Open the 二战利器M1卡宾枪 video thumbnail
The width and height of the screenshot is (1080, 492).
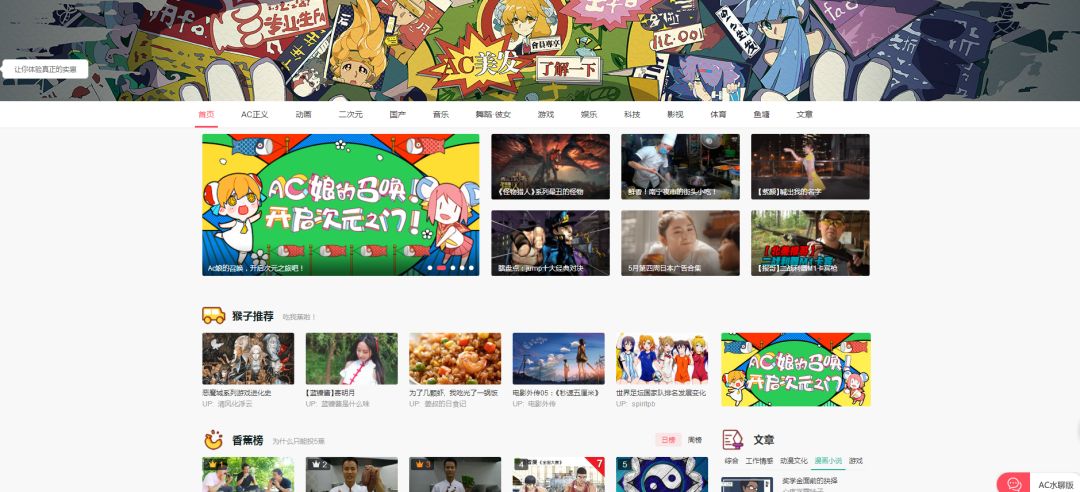(x=810, y=243)
